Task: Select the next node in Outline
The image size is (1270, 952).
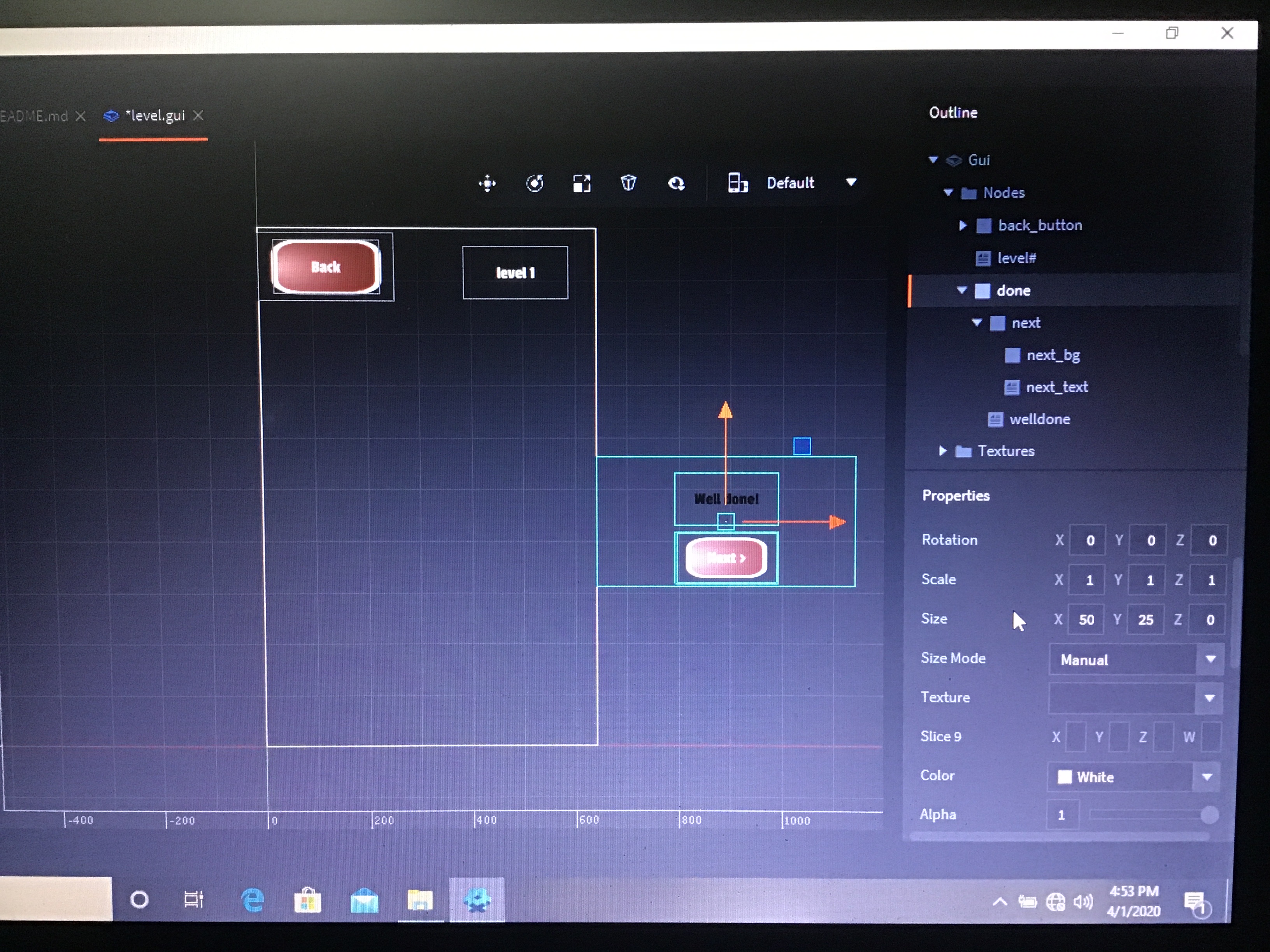Action: [1025, 323]
